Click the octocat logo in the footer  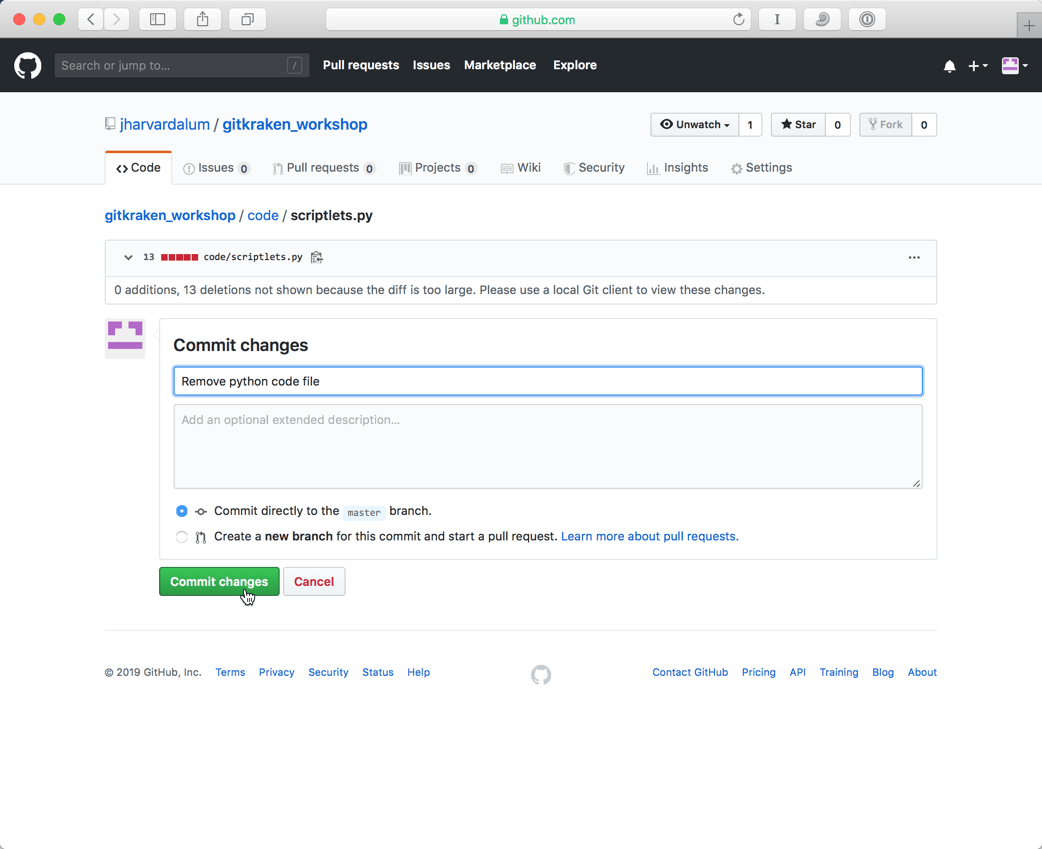541,675
